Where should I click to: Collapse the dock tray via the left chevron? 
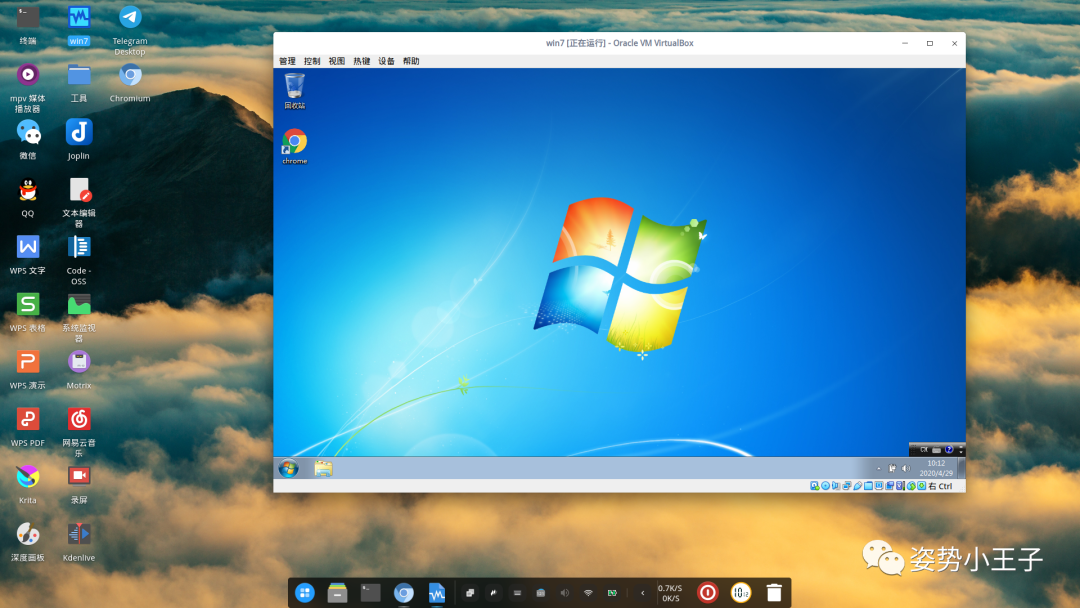tap(641, 592)
